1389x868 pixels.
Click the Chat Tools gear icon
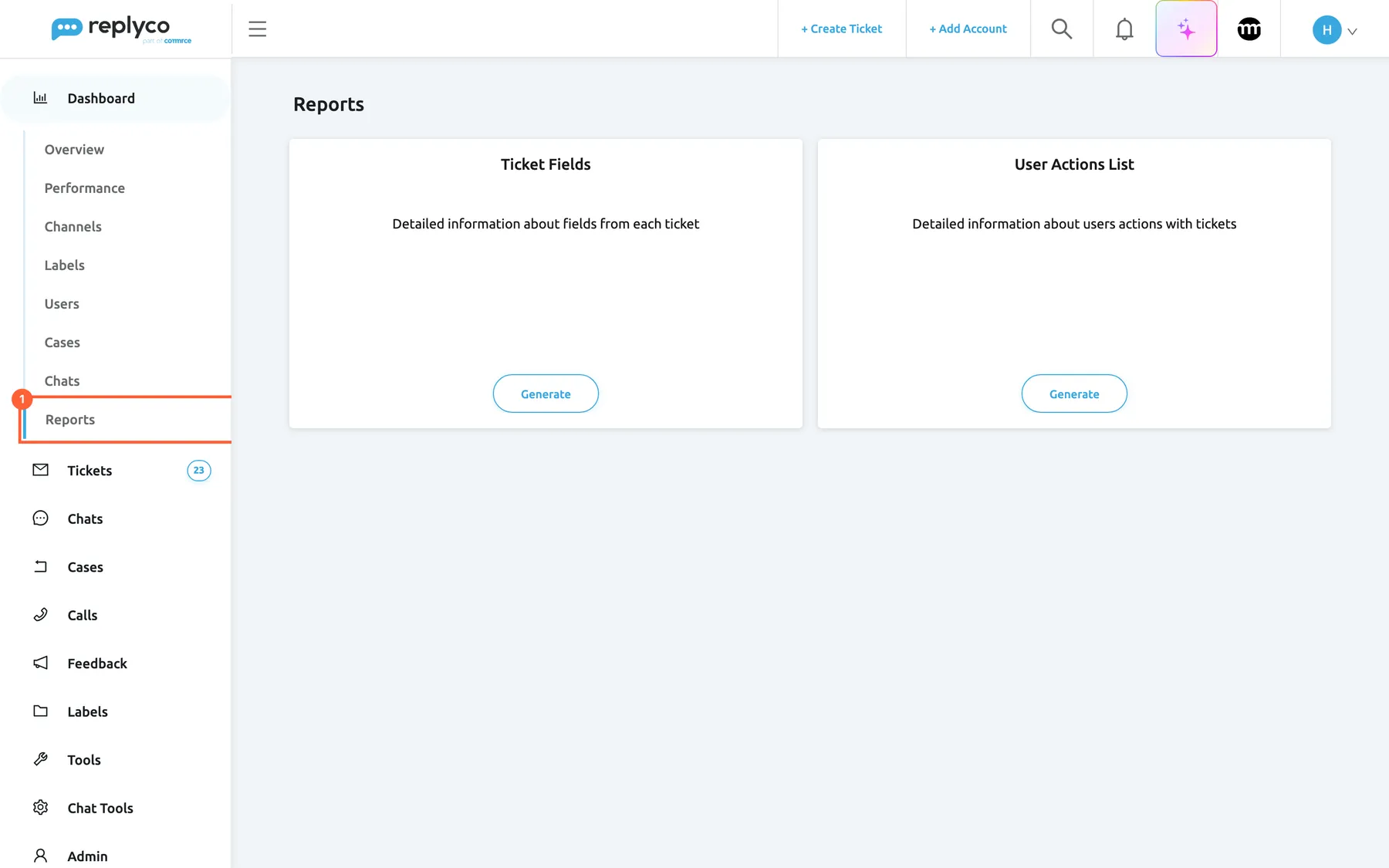pyautogui.click(x=41, y=808)
